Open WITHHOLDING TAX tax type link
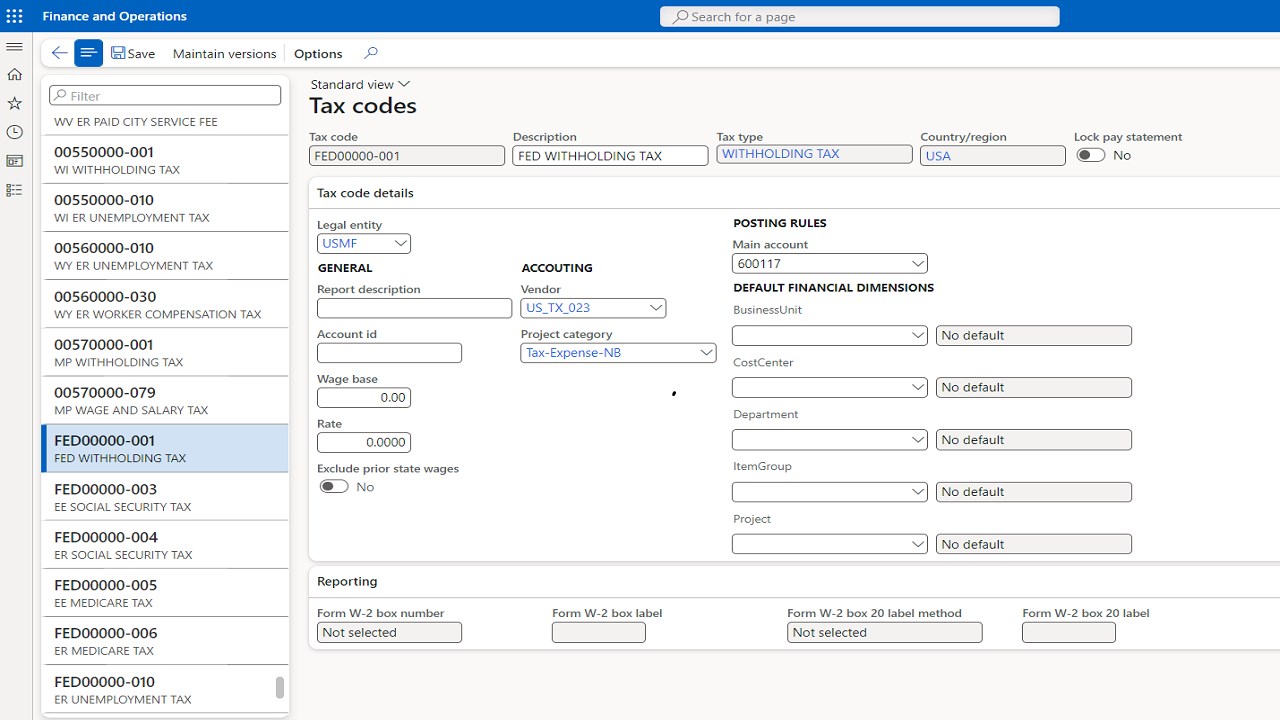 [780, 154]
